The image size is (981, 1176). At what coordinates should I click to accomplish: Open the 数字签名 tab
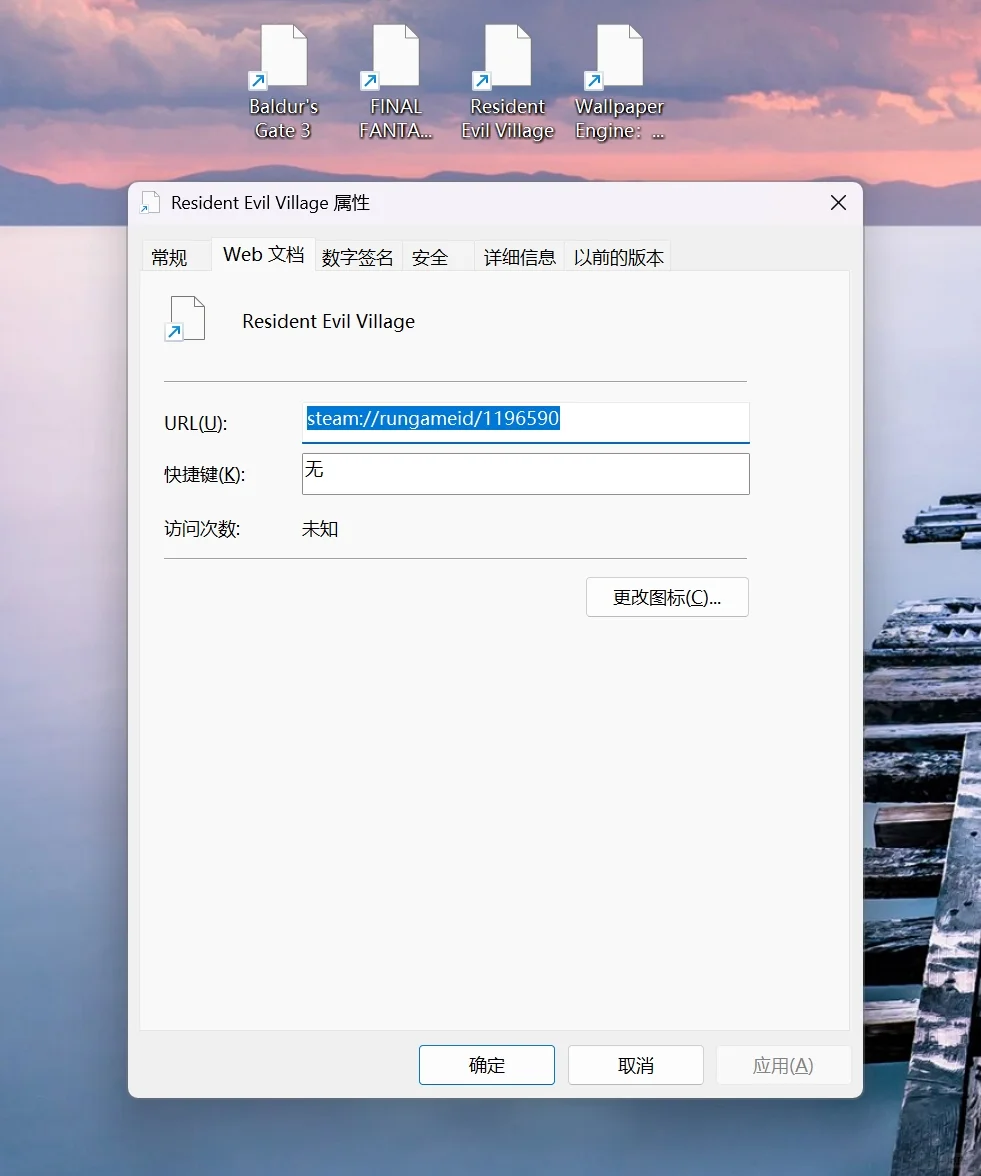358,257
